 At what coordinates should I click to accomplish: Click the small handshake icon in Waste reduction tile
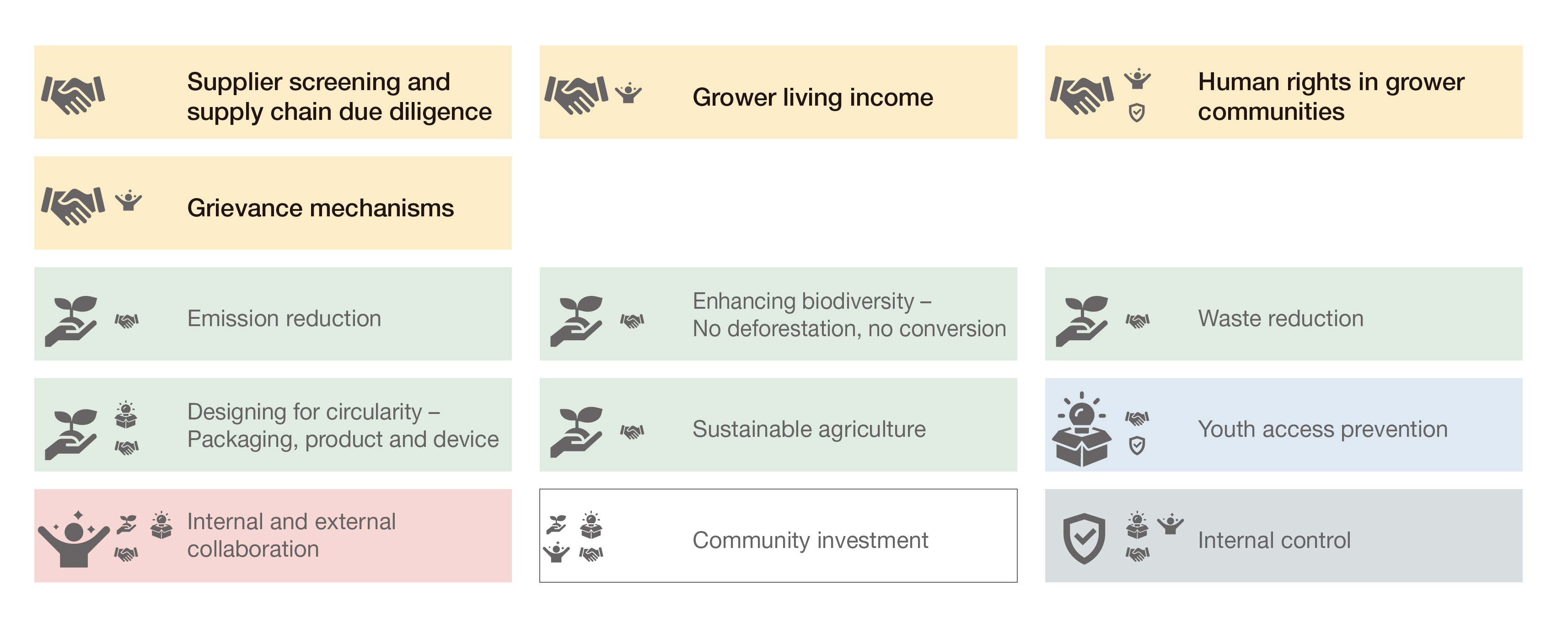(1137, 320)
